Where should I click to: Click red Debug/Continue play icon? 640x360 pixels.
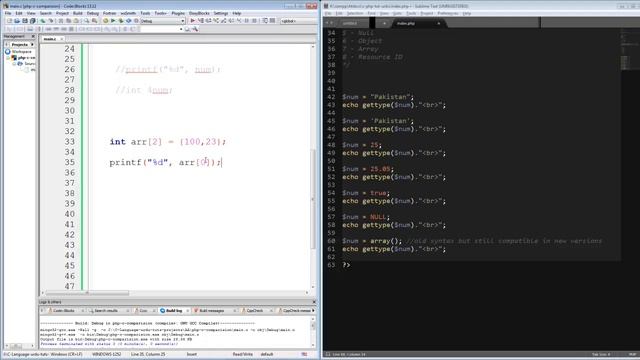[x=193, y=21]
